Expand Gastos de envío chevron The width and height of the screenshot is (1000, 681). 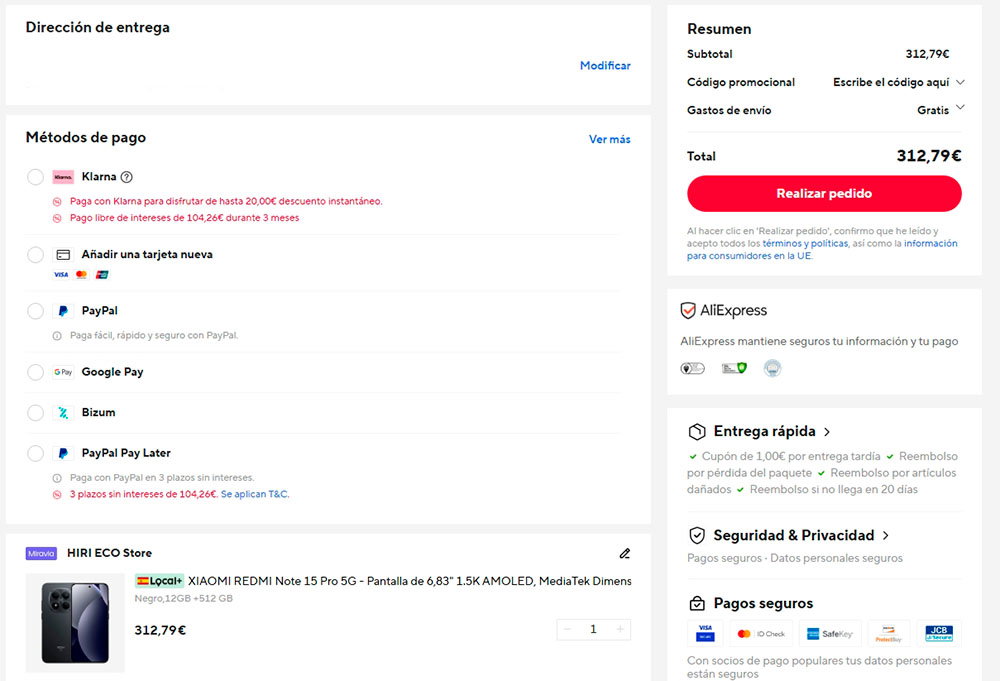[x=960, y=107]
